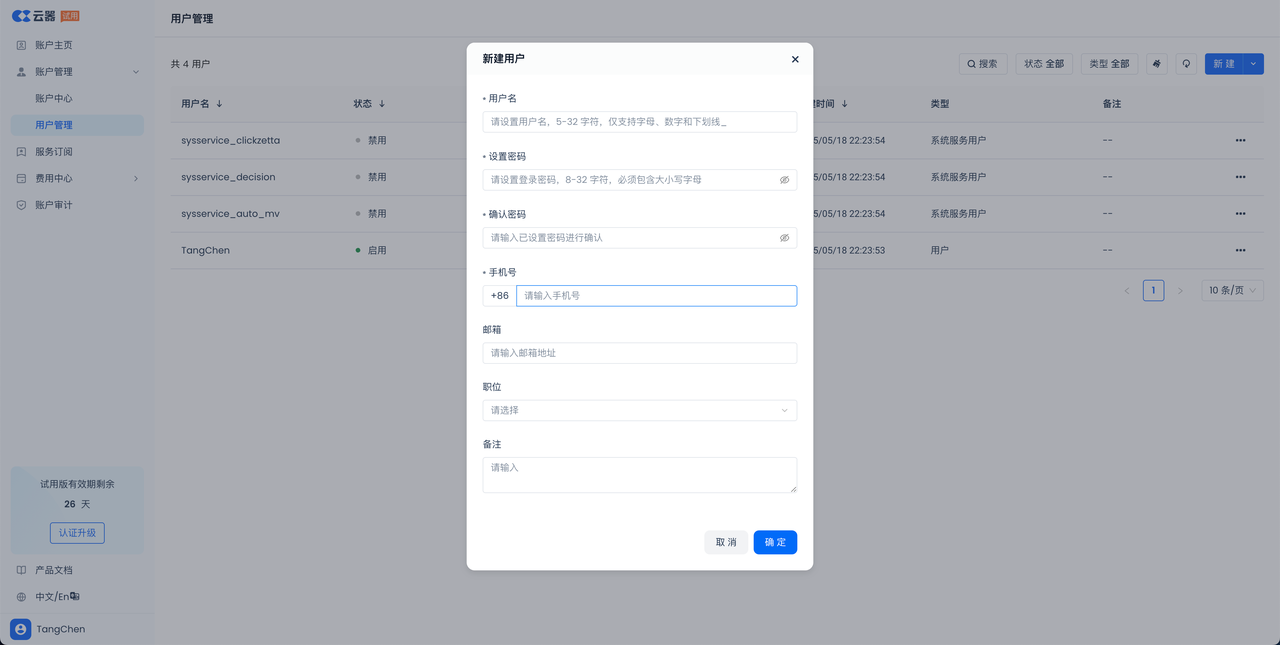Click the +86 country code prefix

pos(499,296)
